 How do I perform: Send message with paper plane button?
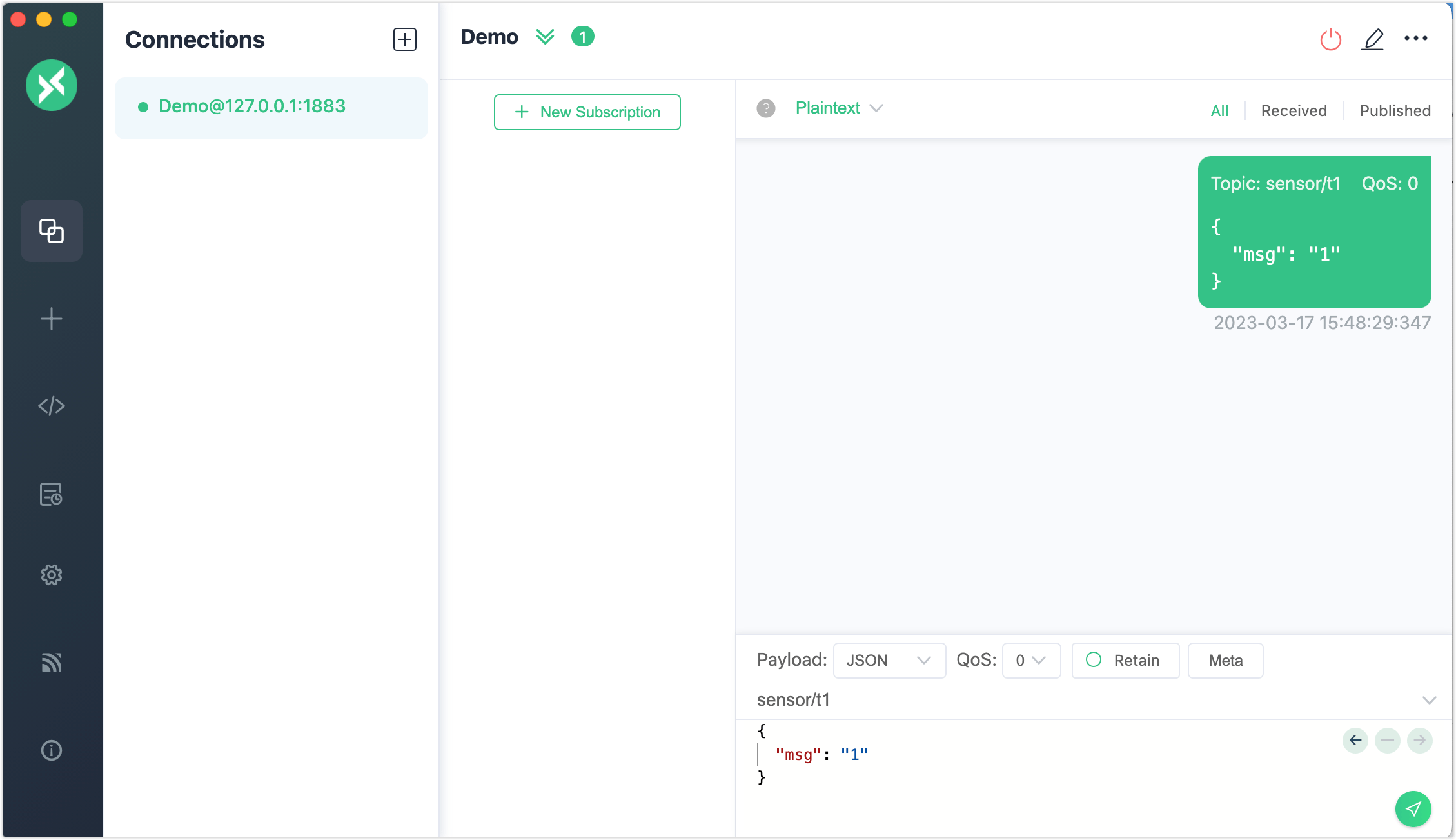tap(1413, 808)
